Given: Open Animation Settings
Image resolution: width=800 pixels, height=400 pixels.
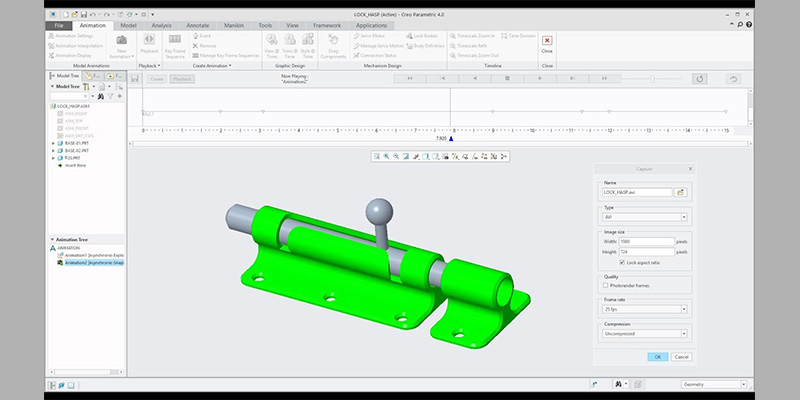Looking at the screenshot, I should click(70, 36).
